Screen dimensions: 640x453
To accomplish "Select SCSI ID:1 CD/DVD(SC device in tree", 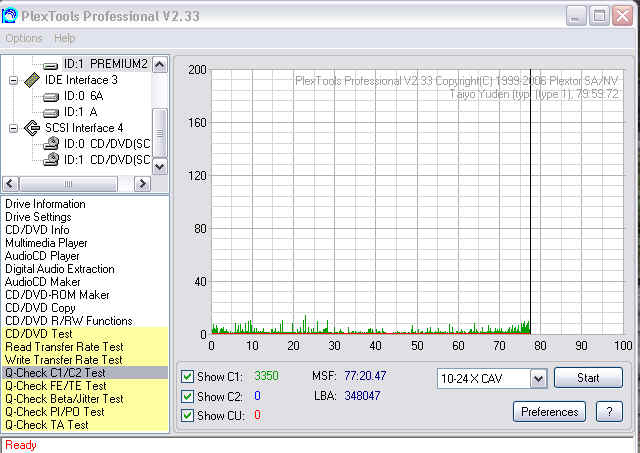I will pos(107,160).
